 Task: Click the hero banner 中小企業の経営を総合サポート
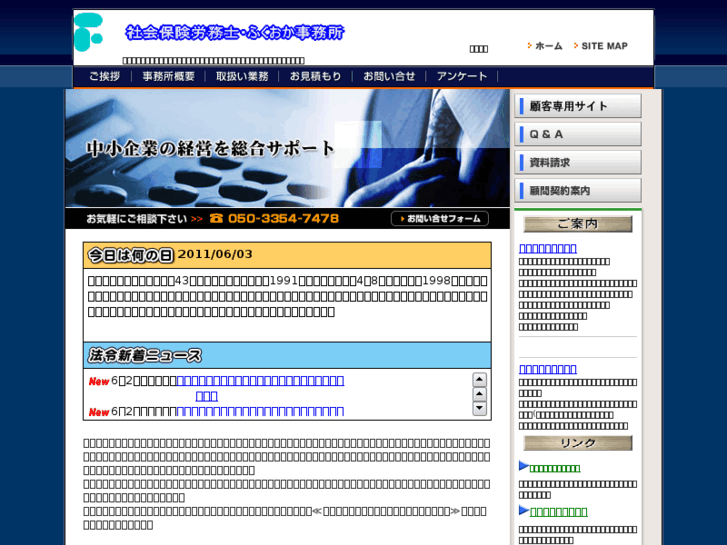pos(287,148)
